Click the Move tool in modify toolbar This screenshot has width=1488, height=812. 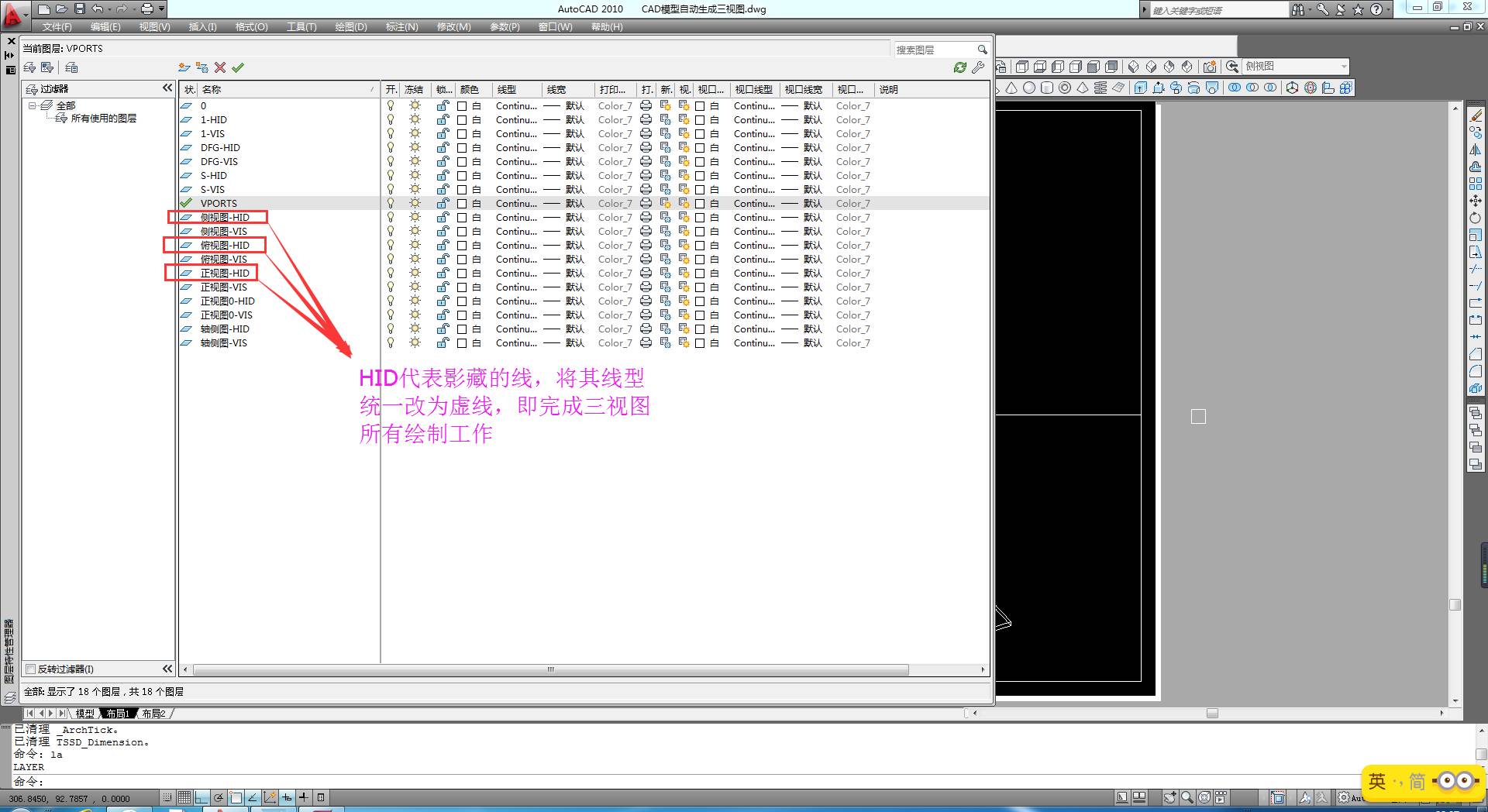[x=1476, y=201]
